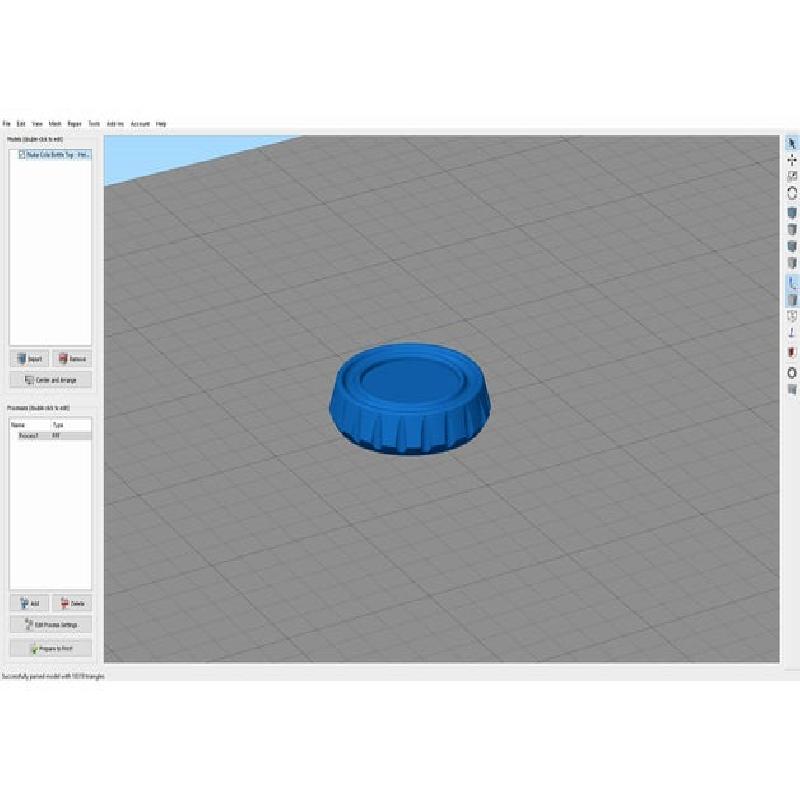Switch to default view cube icon
The width and height of the screenshot is (800, 800).
point(792,213)
